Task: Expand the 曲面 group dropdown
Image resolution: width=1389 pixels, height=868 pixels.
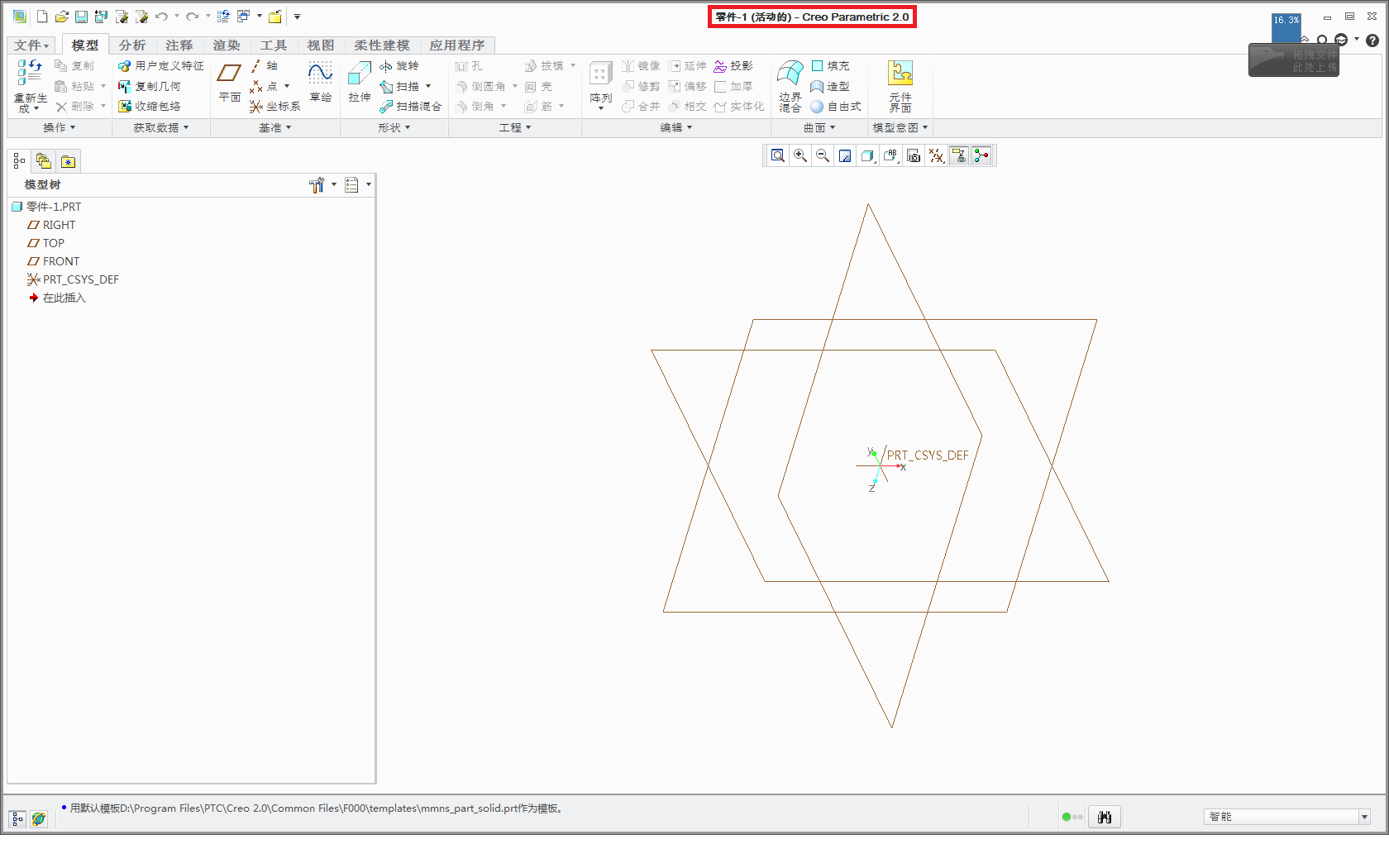Action: tap(819, 128)
